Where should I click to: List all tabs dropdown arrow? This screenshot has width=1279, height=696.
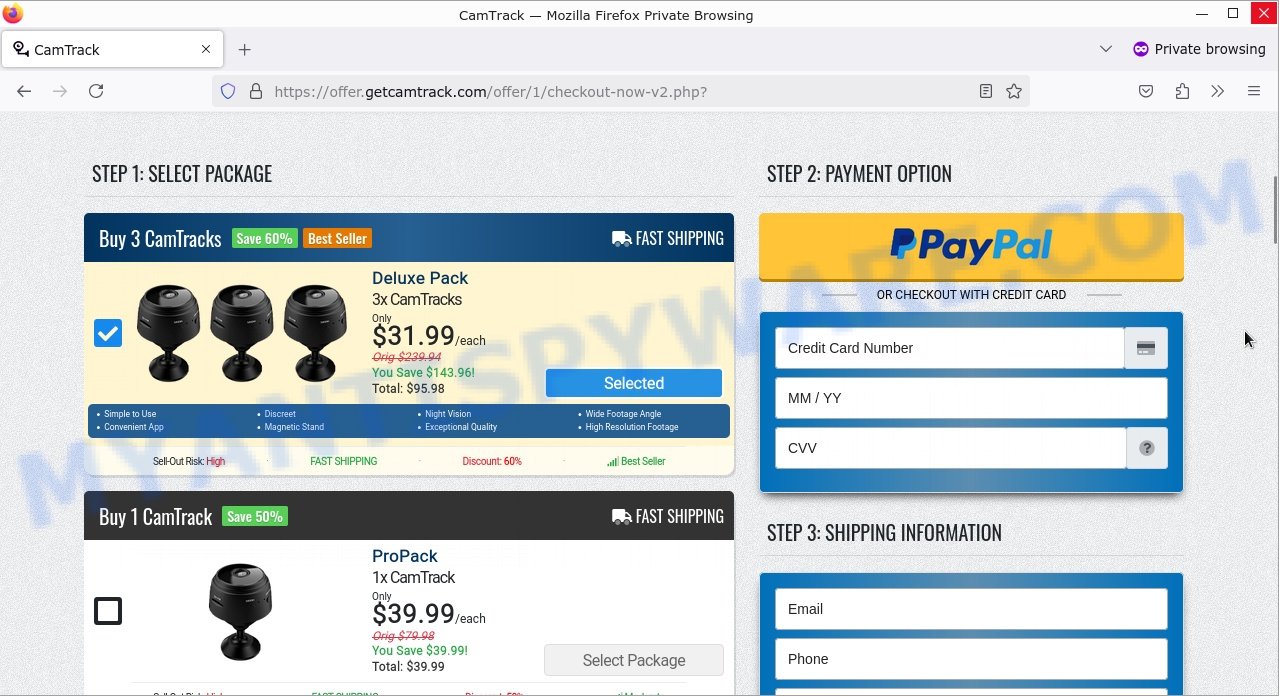pos(1106,49)
